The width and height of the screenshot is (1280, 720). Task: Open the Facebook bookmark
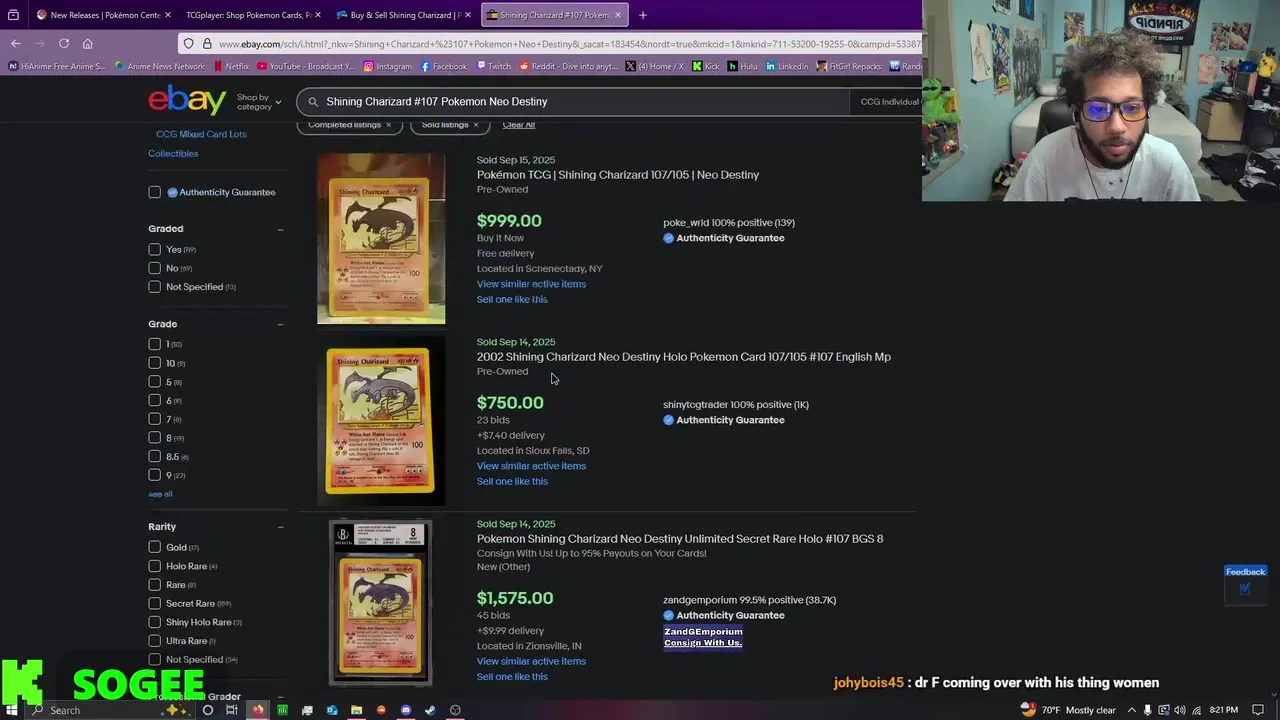pyautogui.click(x=444, y=66)
